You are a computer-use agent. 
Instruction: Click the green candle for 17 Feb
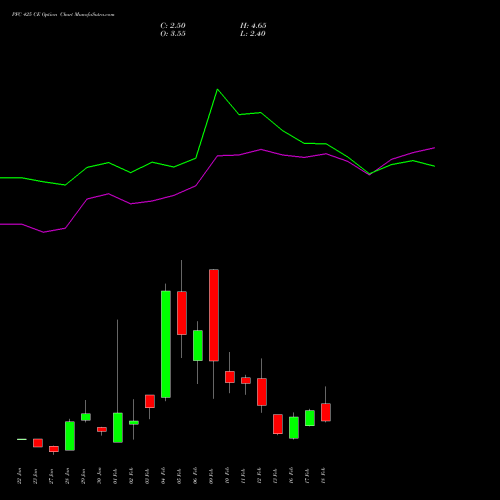(310, 418)
